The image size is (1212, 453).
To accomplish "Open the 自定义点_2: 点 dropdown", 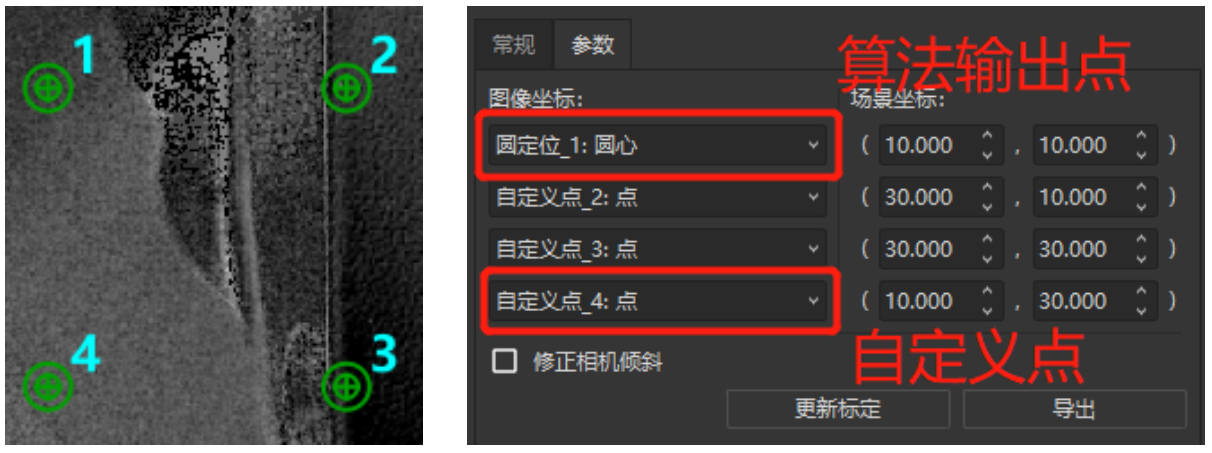I will point(657,198).
